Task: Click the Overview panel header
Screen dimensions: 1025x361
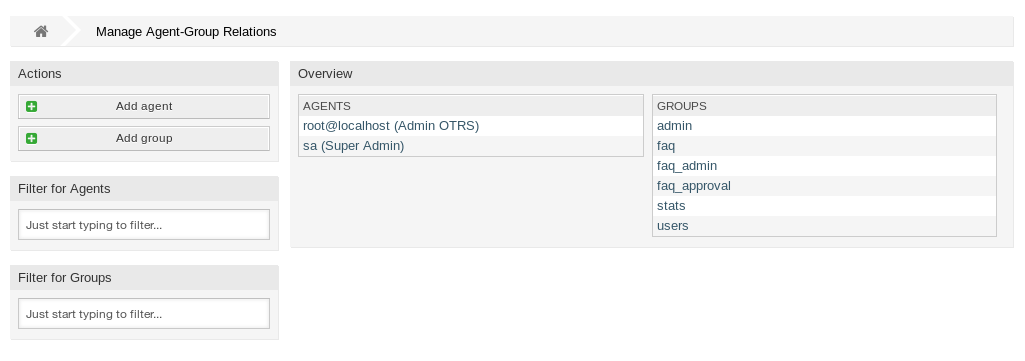Action: (x=652, y=74)
